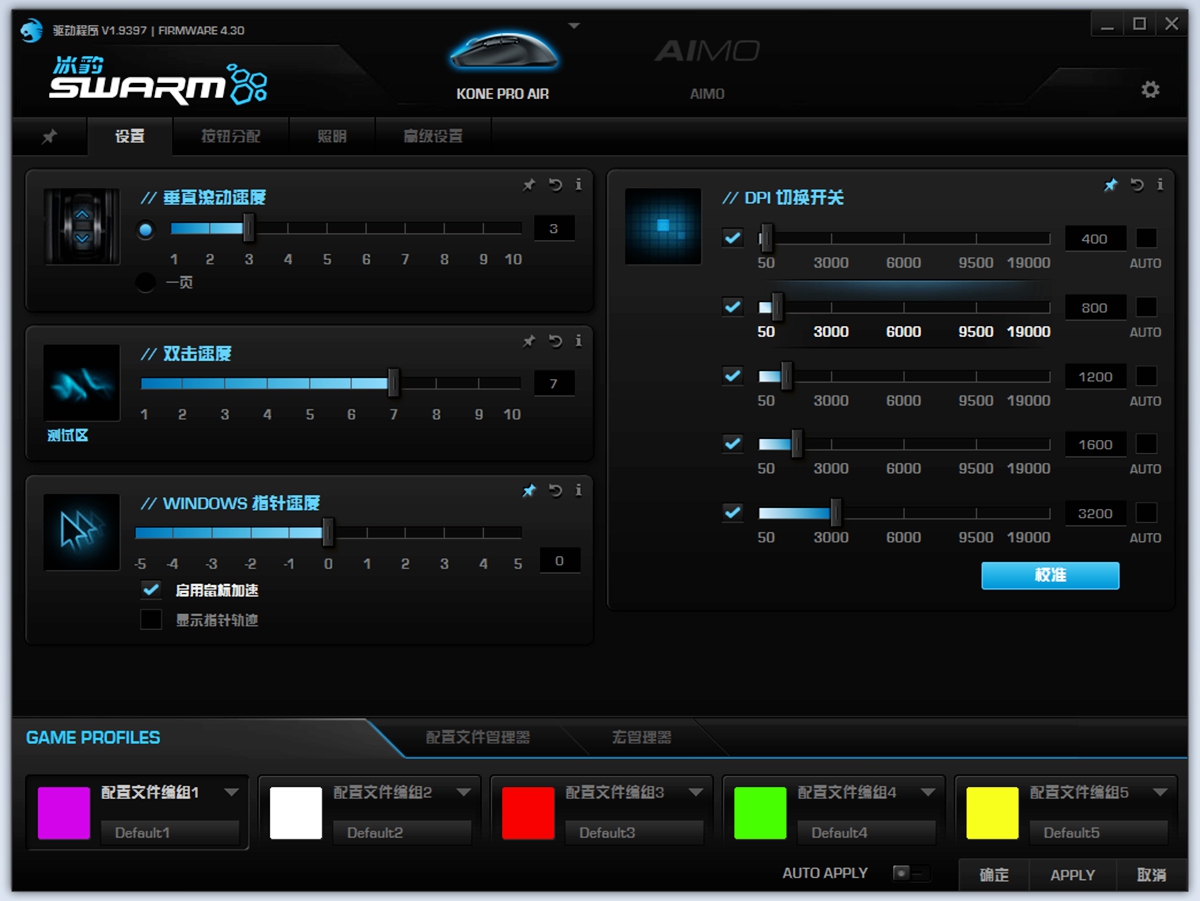Screen dimensions: 1200x901
Task: Unpin the DPI 切换开关 panel
Action: [1110, 185]
